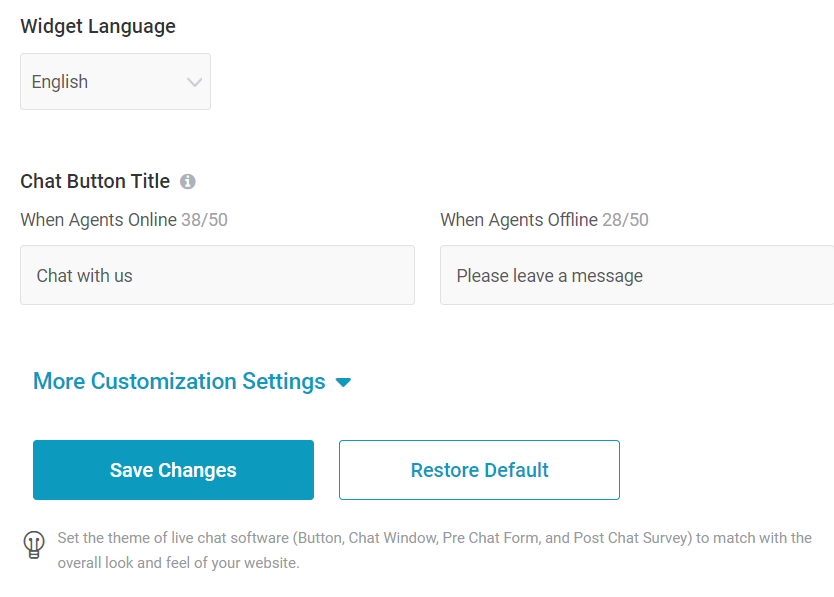Save Changes to the widget settings
The image size is (834, 597).
click(173, 470)
